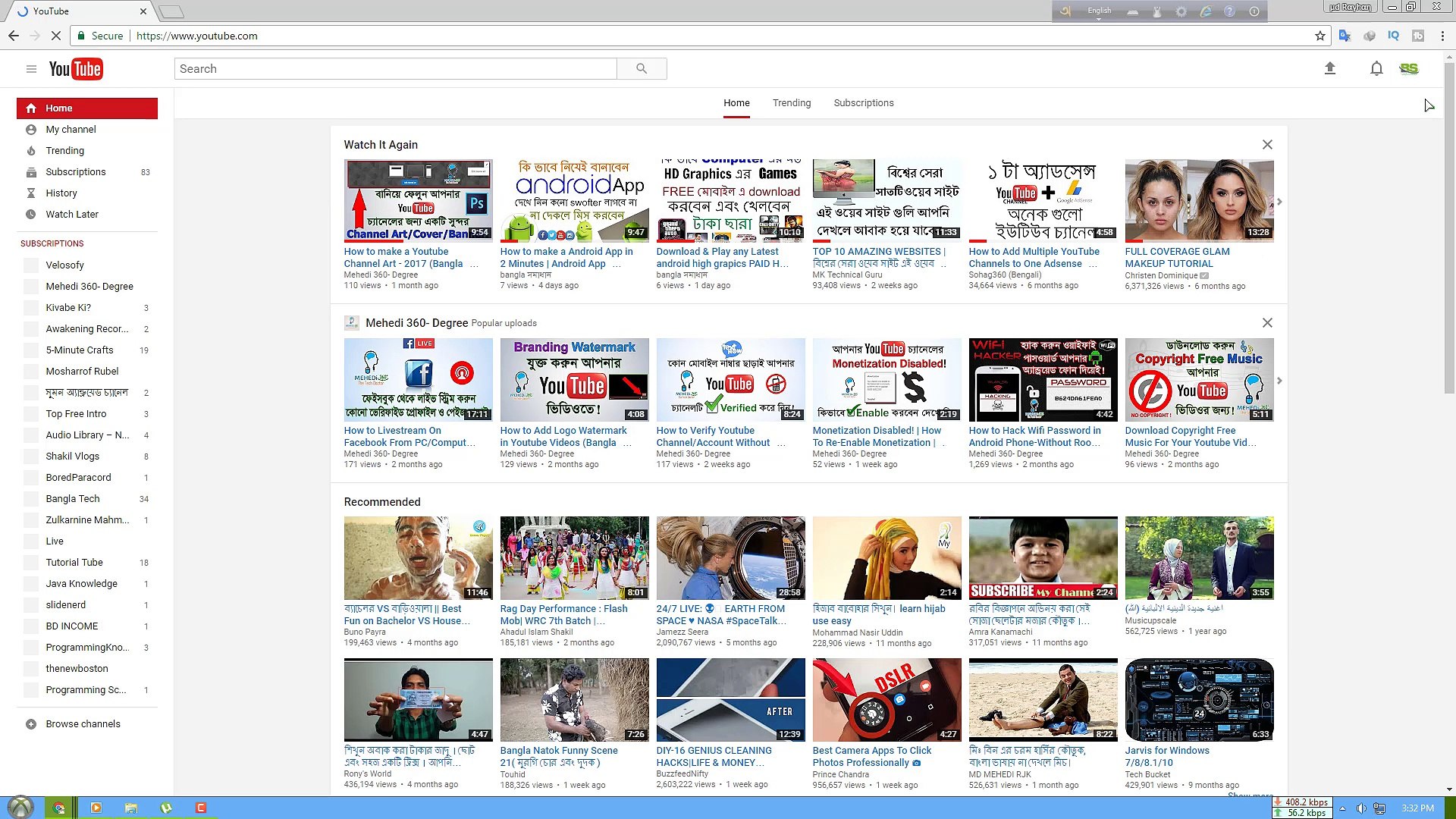1456x819 pixels.
Task: Open the hamburger guide menu
Action: tap(31, 68)
